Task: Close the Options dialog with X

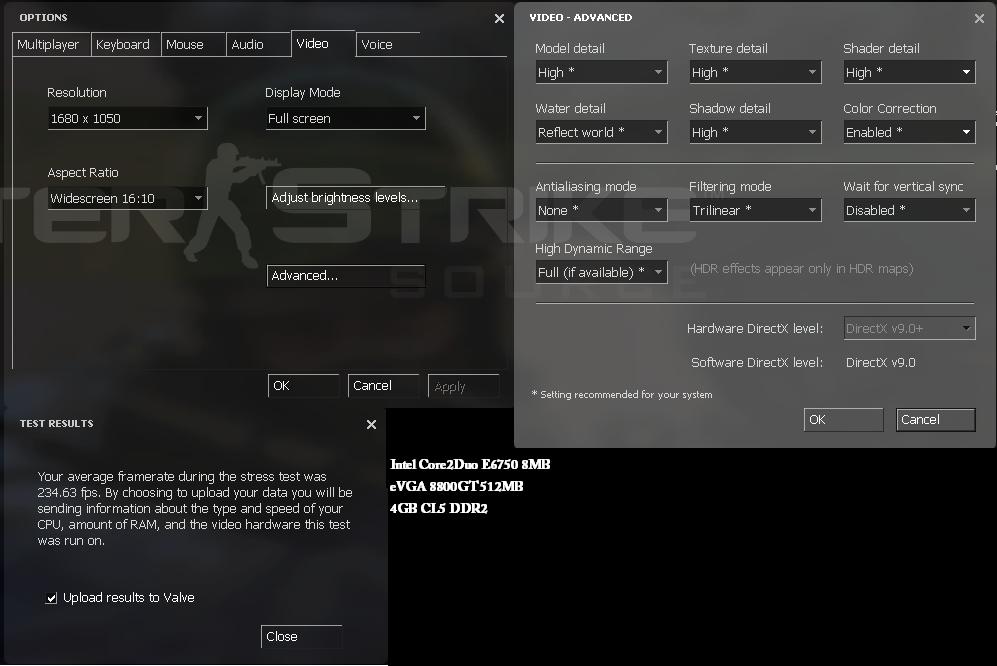Action: pyautogui.click(x=499, y=18)
